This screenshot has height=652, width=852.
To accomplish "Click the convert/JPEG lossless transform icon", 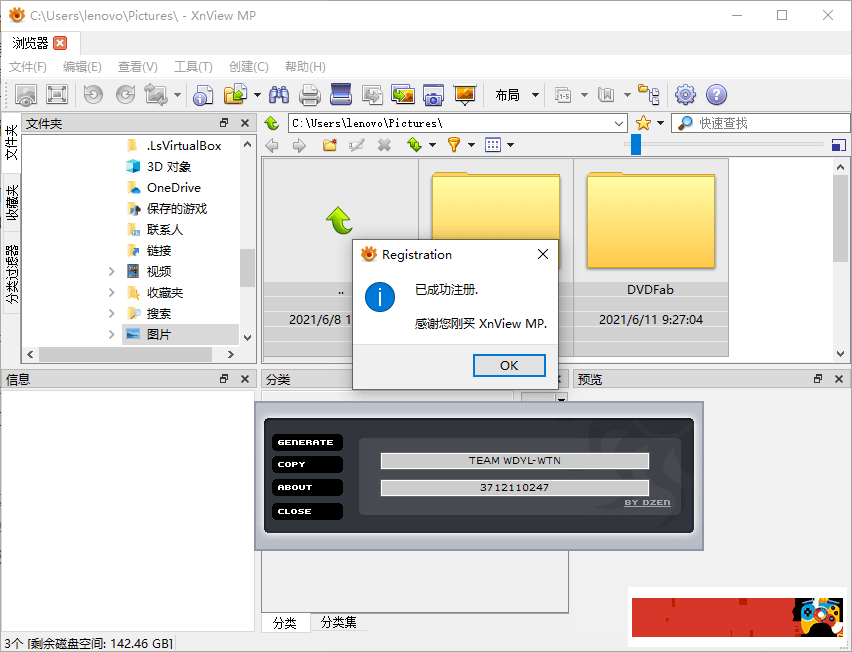I will point(156,95).
